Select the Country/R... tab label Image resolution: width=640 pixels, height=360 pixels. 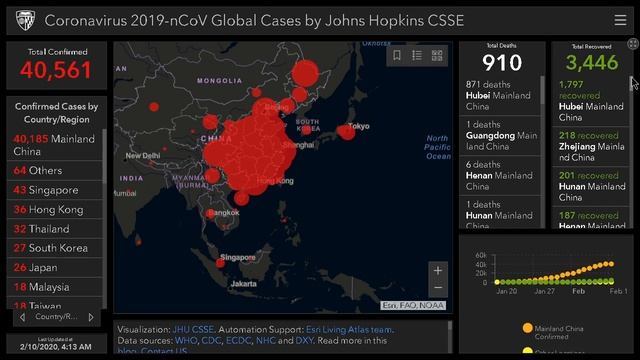coord(56,316)
